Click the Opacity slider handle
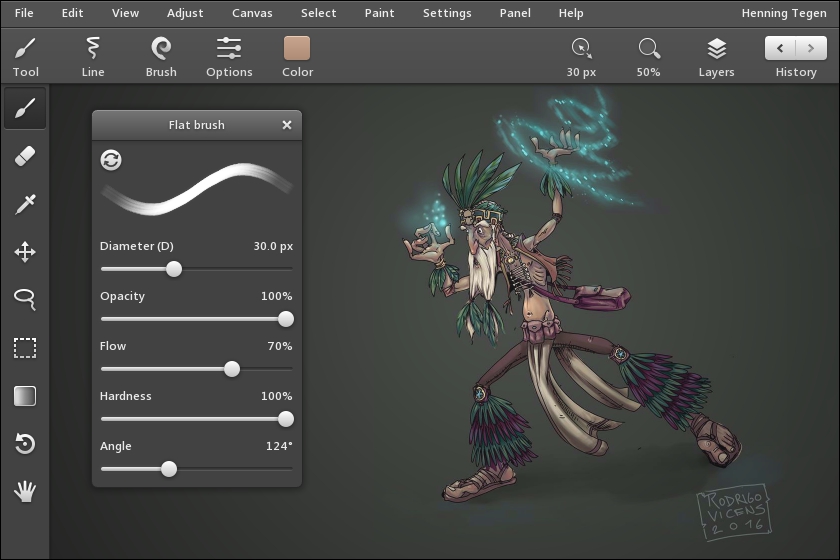This screenshot has width=840, height=560. (286, 319)
